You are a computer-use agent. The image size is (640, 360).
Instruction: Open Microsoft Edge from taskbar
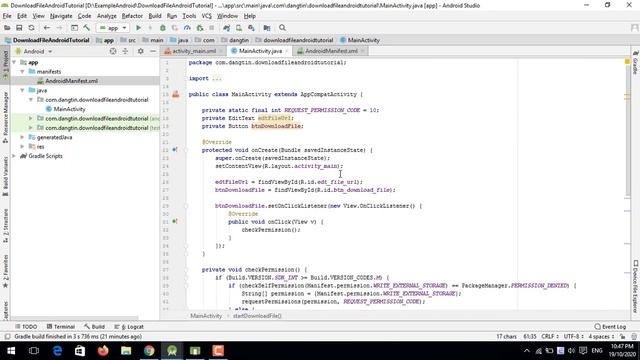coord(57,351)
